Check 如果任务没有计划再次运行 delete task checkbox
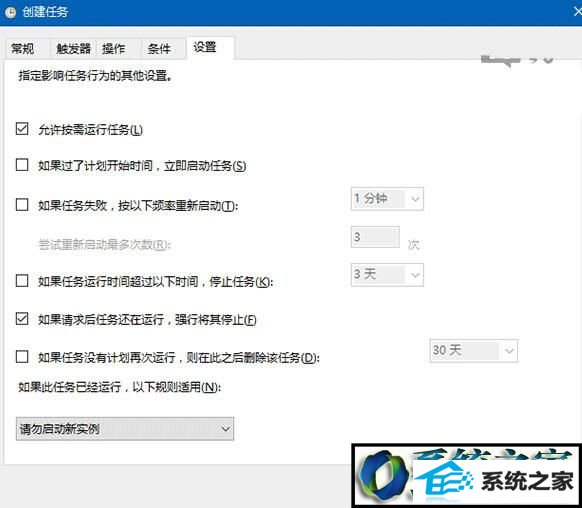Viewport: 582px width, 508px height. click(22, 357)
